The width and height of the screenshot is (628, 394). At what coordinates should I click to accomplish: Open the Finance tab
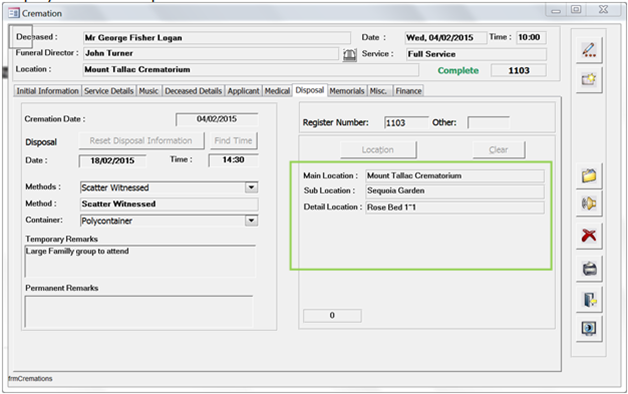[409, 91]
